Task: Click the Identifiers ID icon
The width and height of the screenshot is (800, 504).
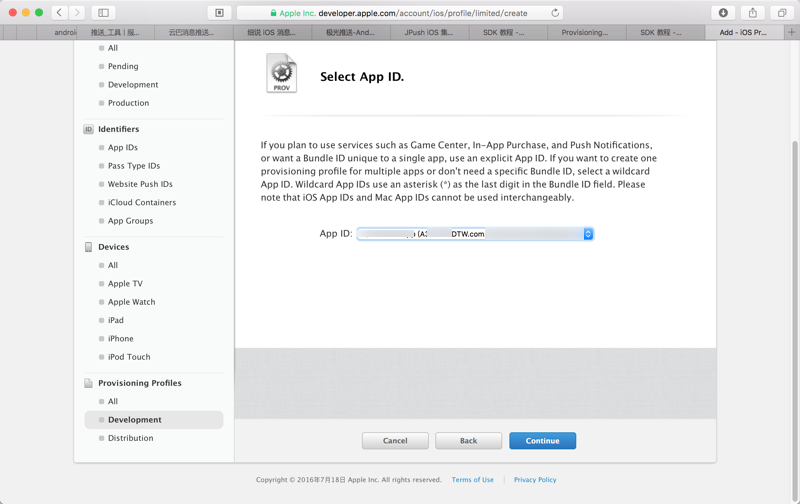Action: [x=88, y=129]
